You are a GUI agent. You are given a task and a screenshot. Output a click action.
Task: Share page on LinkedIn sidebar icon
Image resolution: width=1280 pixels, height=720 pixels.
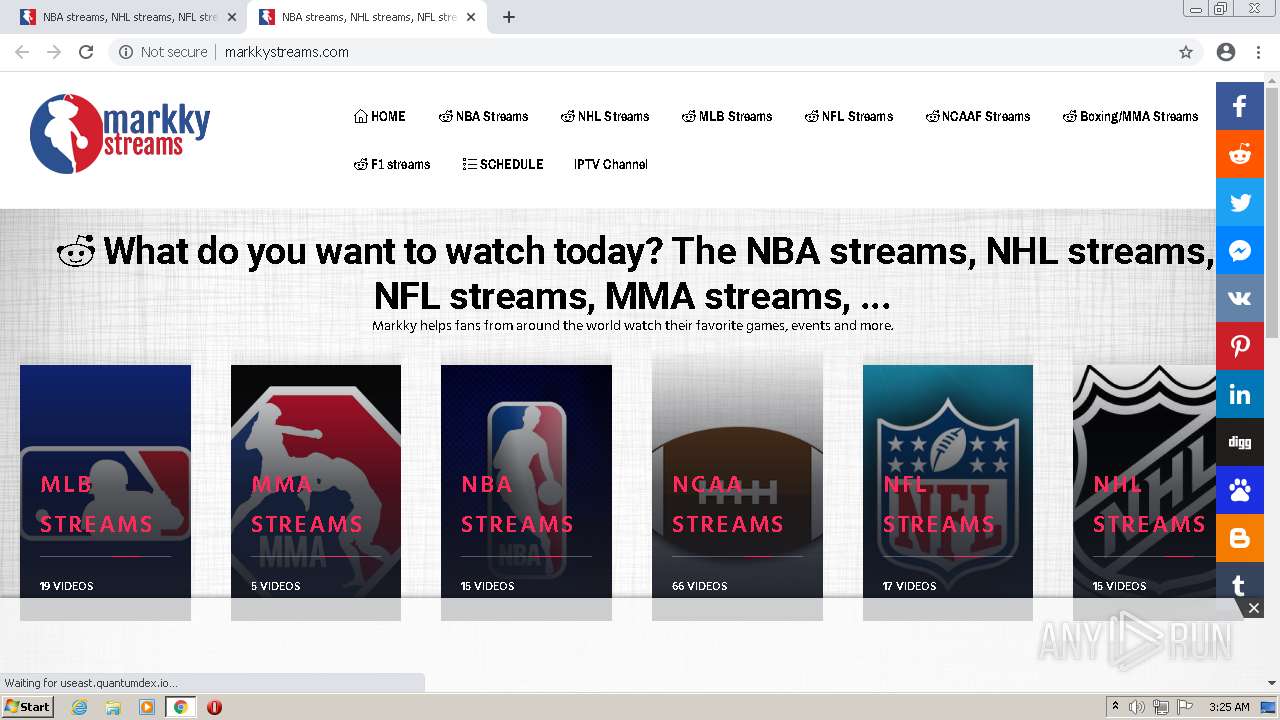coord(1240,394)
